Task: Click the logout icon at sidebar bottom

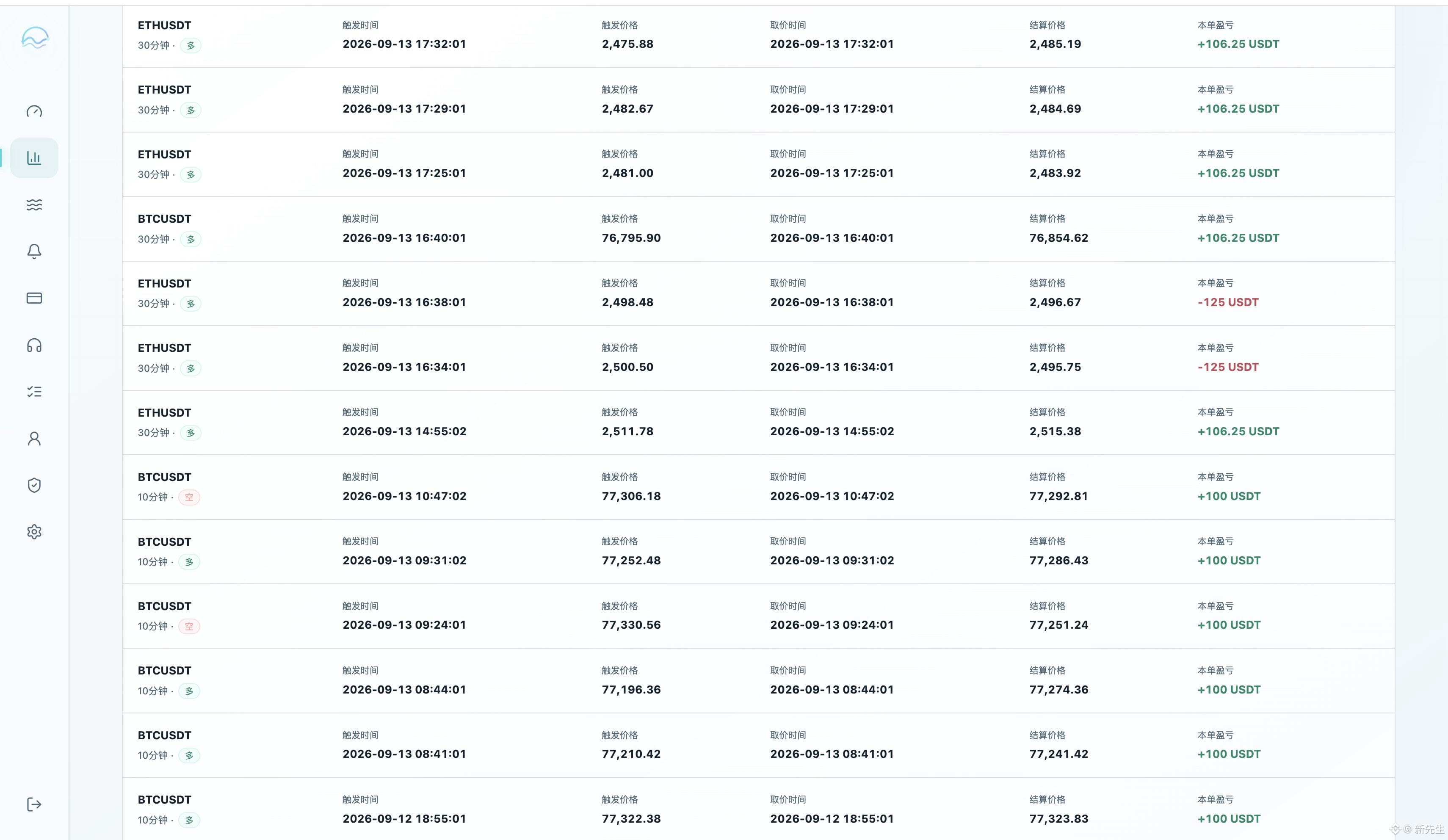Action: tap(34, 804)
